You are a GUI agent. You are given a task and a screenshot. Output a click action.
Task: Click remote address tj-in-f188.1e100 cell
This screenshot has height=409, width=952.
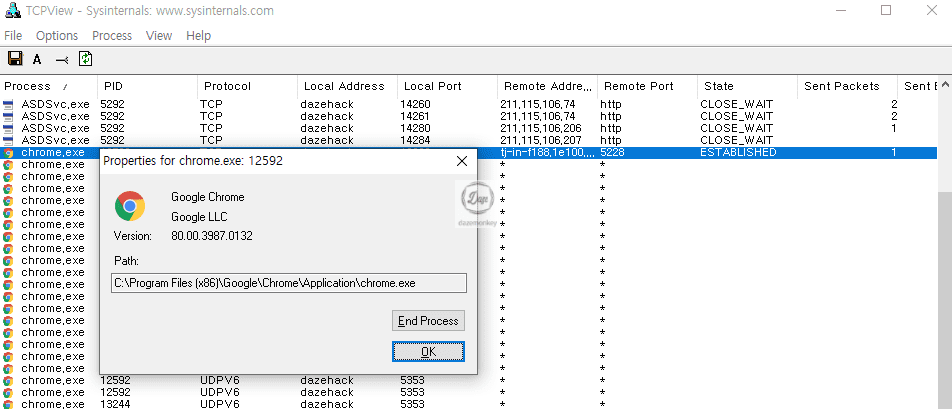[547, 152]
